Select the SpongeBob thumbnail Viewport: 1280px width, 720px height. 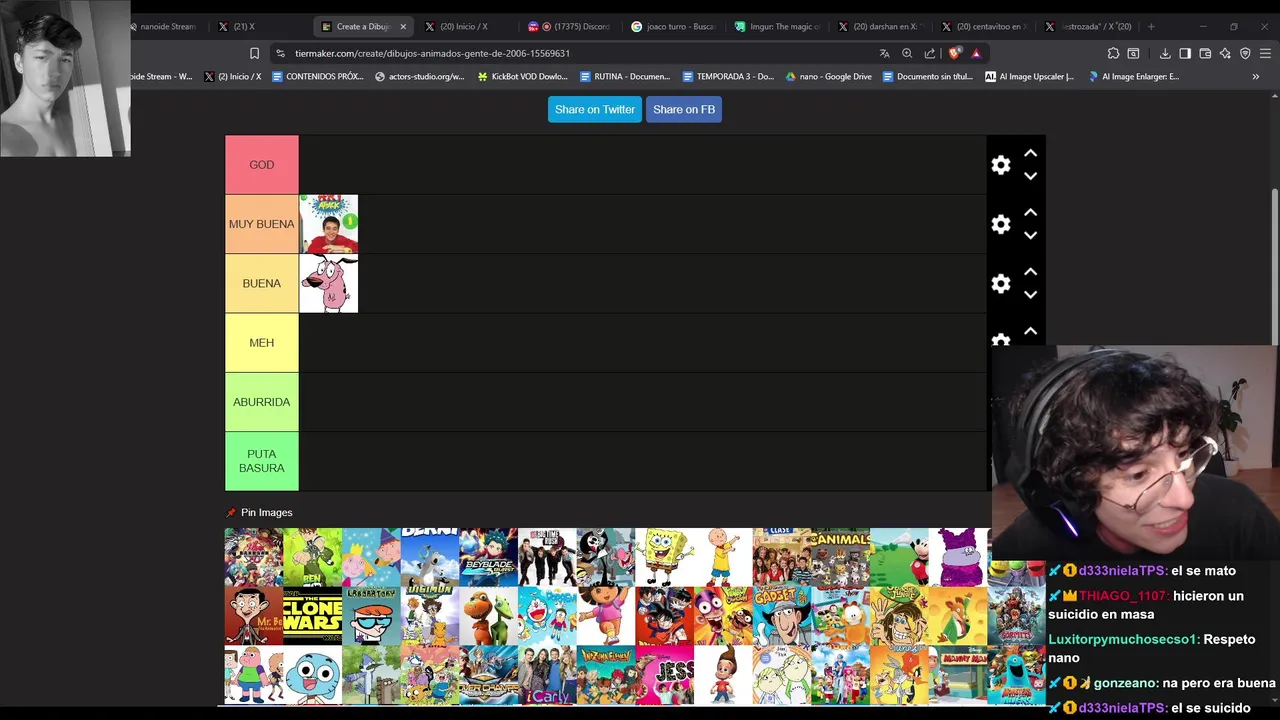click(665, 557)
